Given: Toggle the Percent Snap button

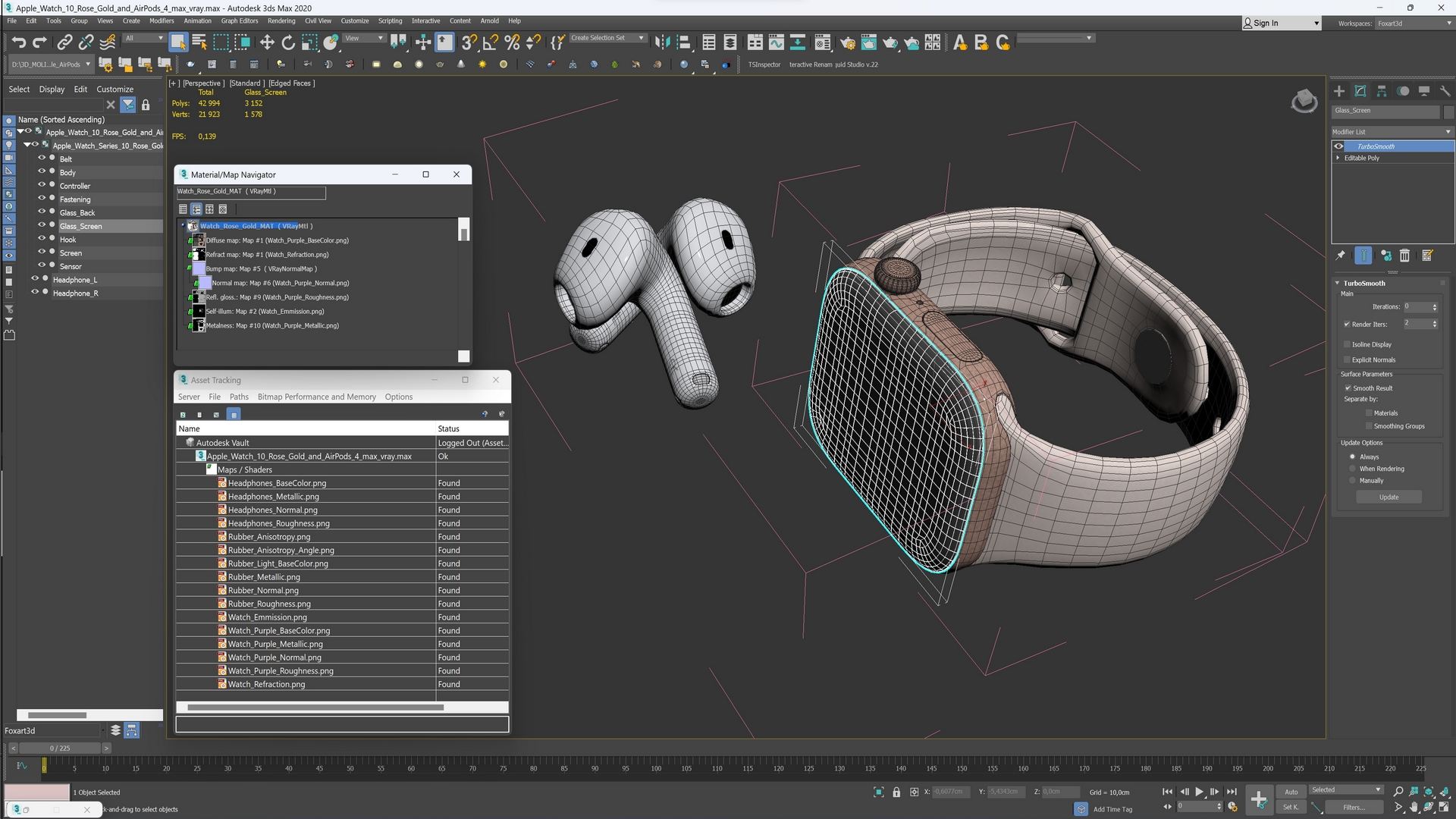Looking at the screenshot, I should coord(512,42).
